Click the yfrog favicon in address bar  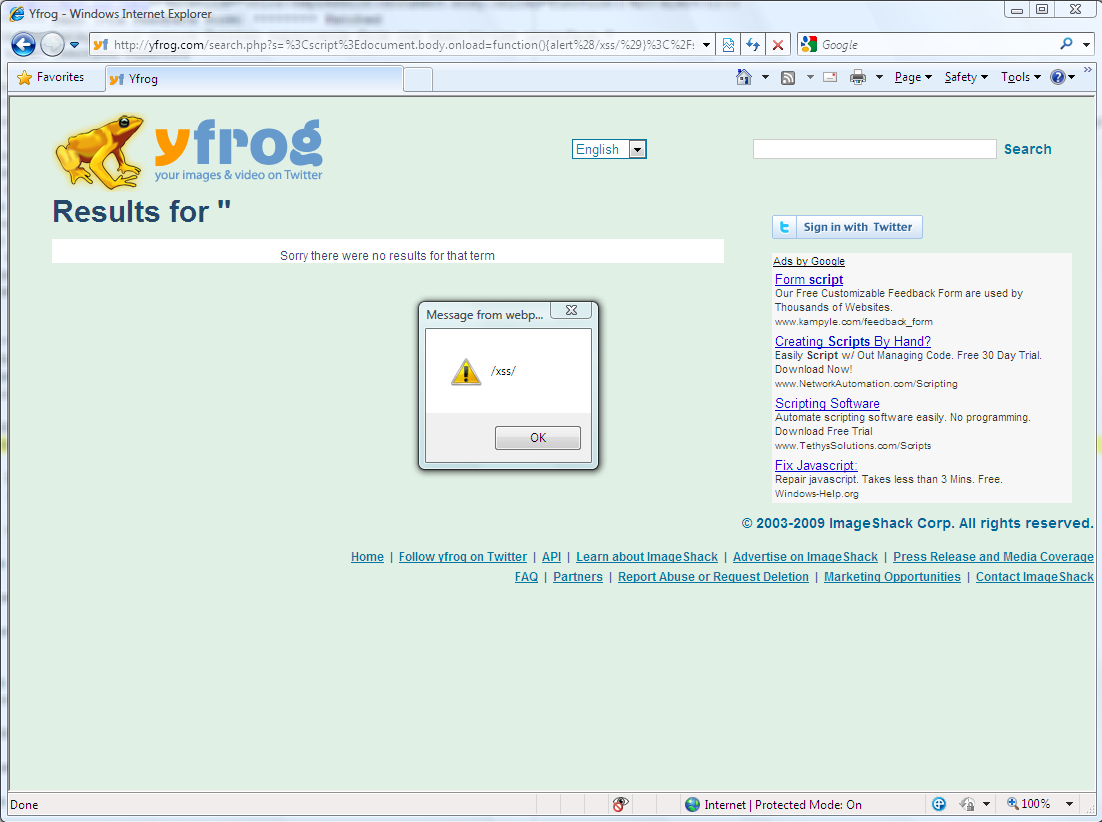click(x=101, y=45)
